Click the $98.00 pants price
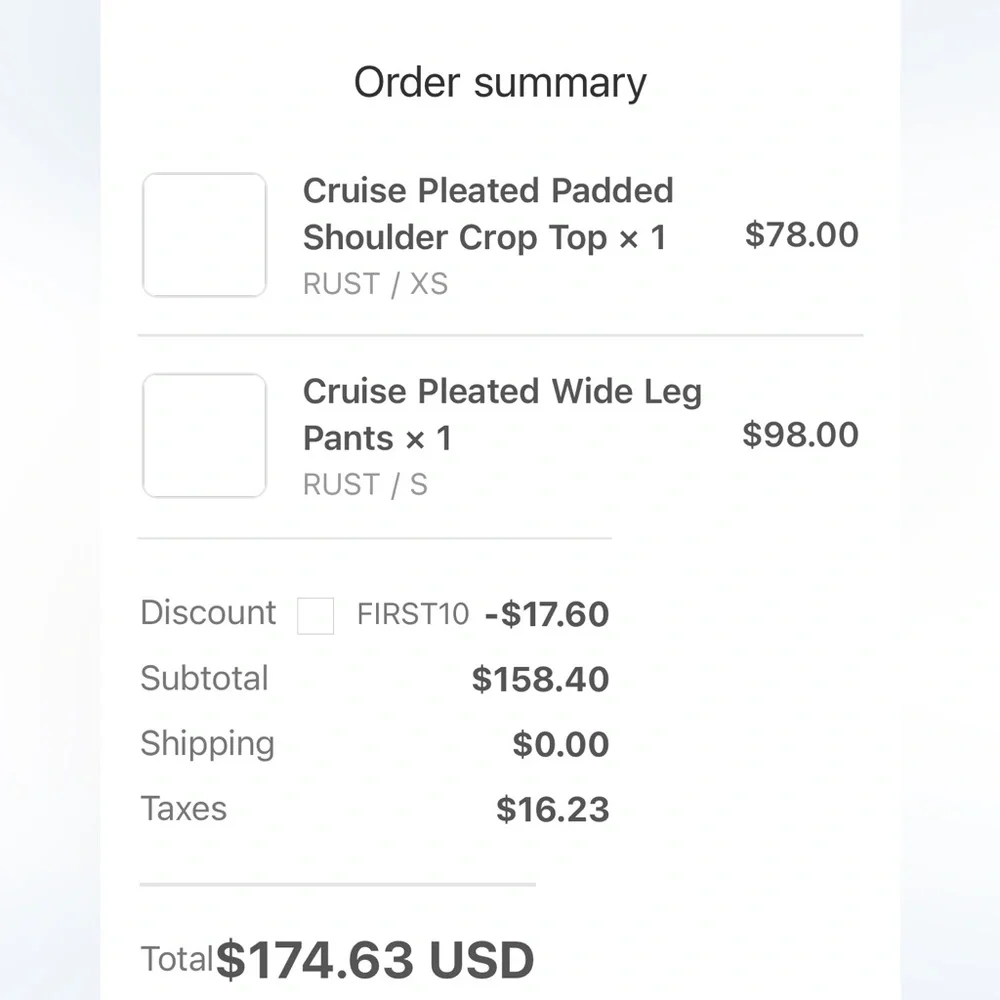1000x1000 pixels. pyautogui.click(x=800, y=434)
